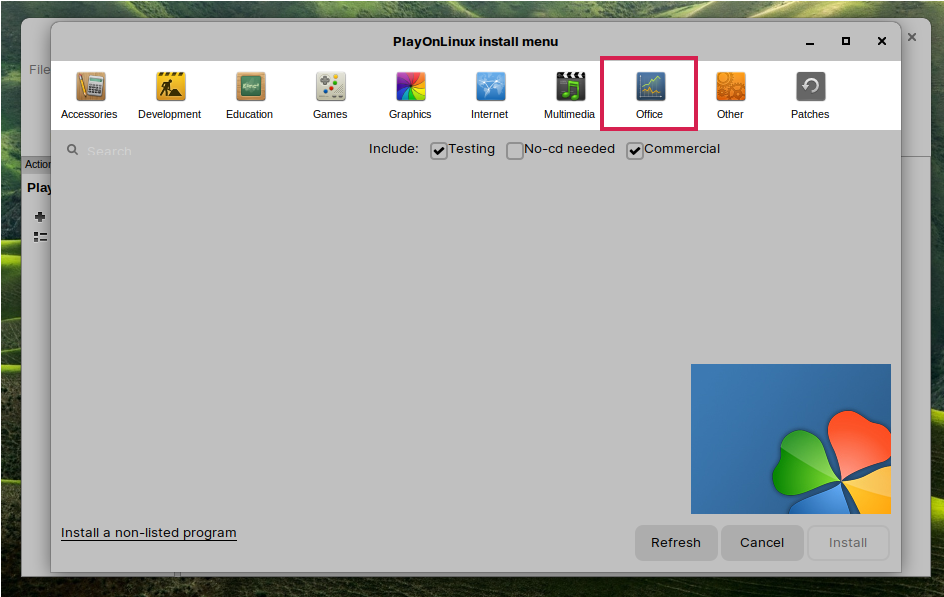This screenshot has height=597, width=944.
Task: Click the search magnifier icon
Action: pyautogui.click(x=72, y=149)
